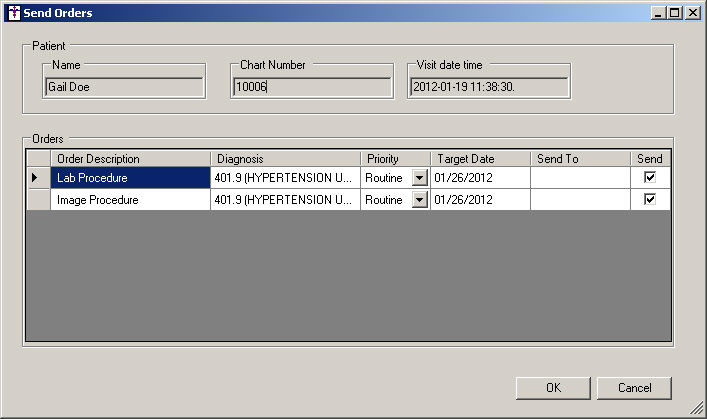The height and width of the screenshot is (419, 707).
Task: Open Priority dropdown for Lab Procedure row
Action: [419, 178]
